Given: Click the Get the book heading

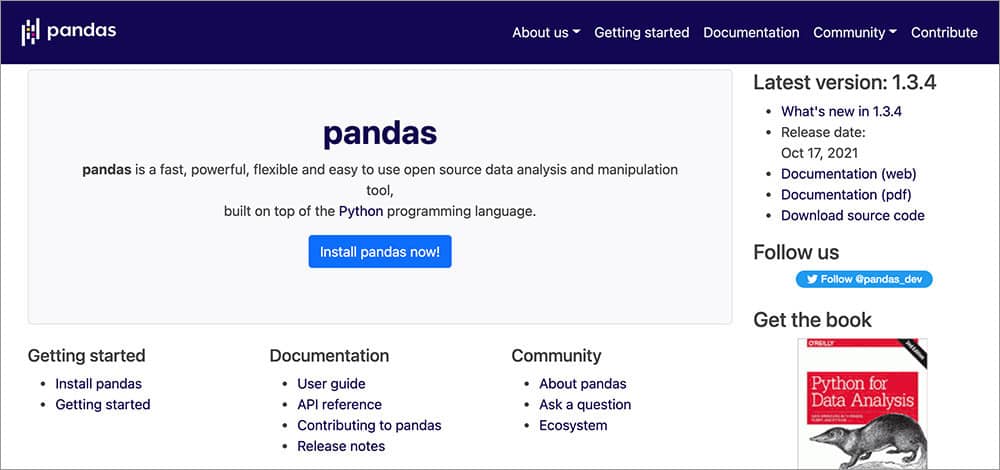Looking at the screenshot, I should pyautogui.click(x=812, y=319).
